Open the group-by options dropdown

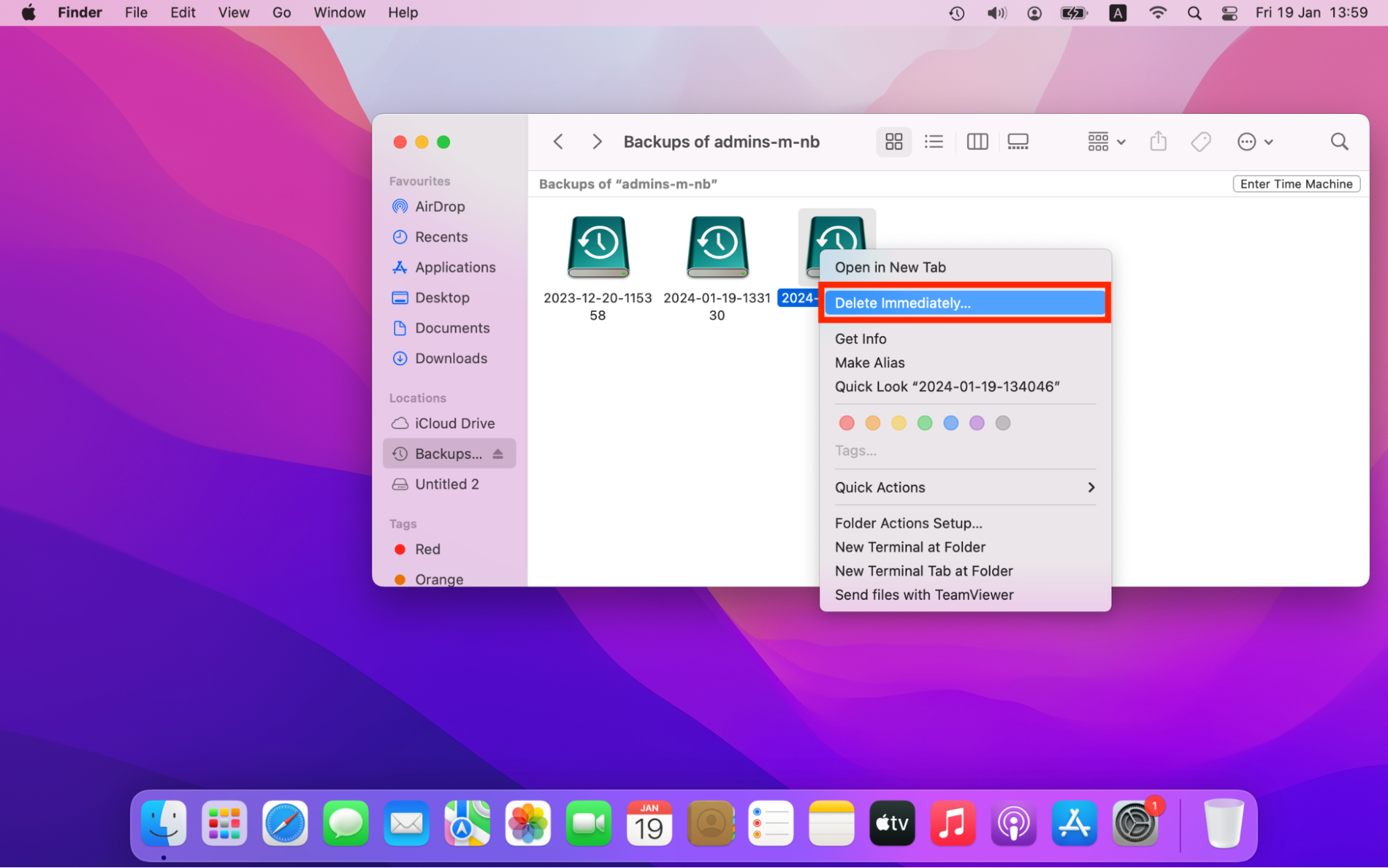(x=1106, y=142)
